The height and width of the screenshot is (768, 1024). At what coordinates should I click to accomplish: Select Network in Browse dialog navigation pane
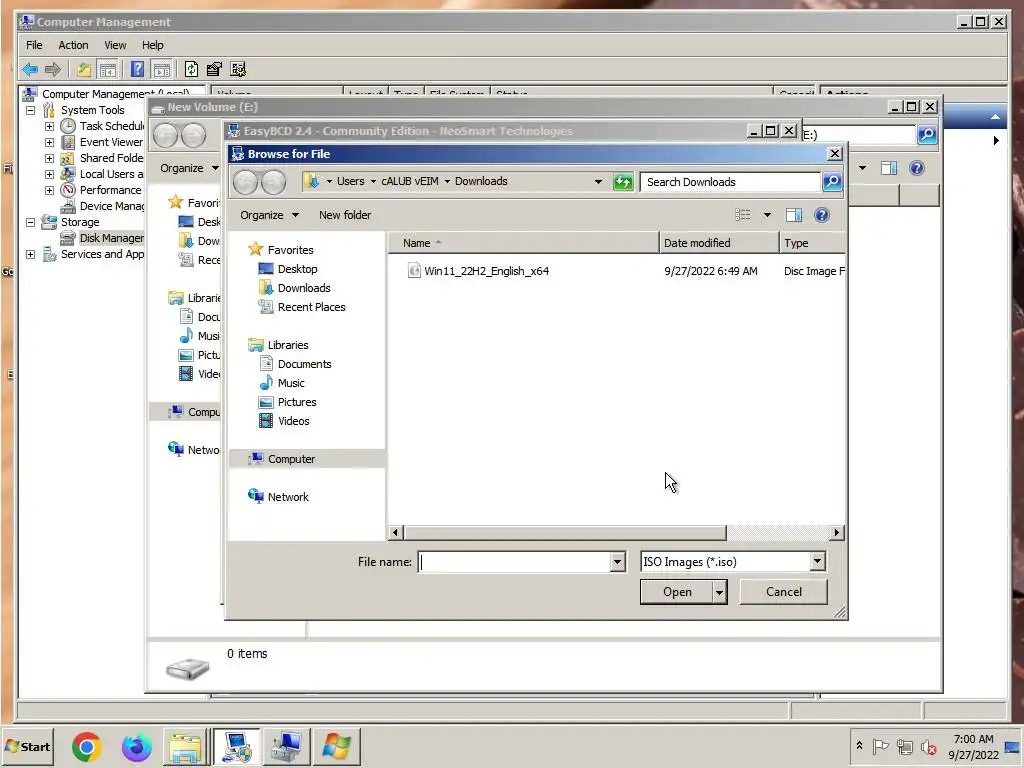point(278,497)
